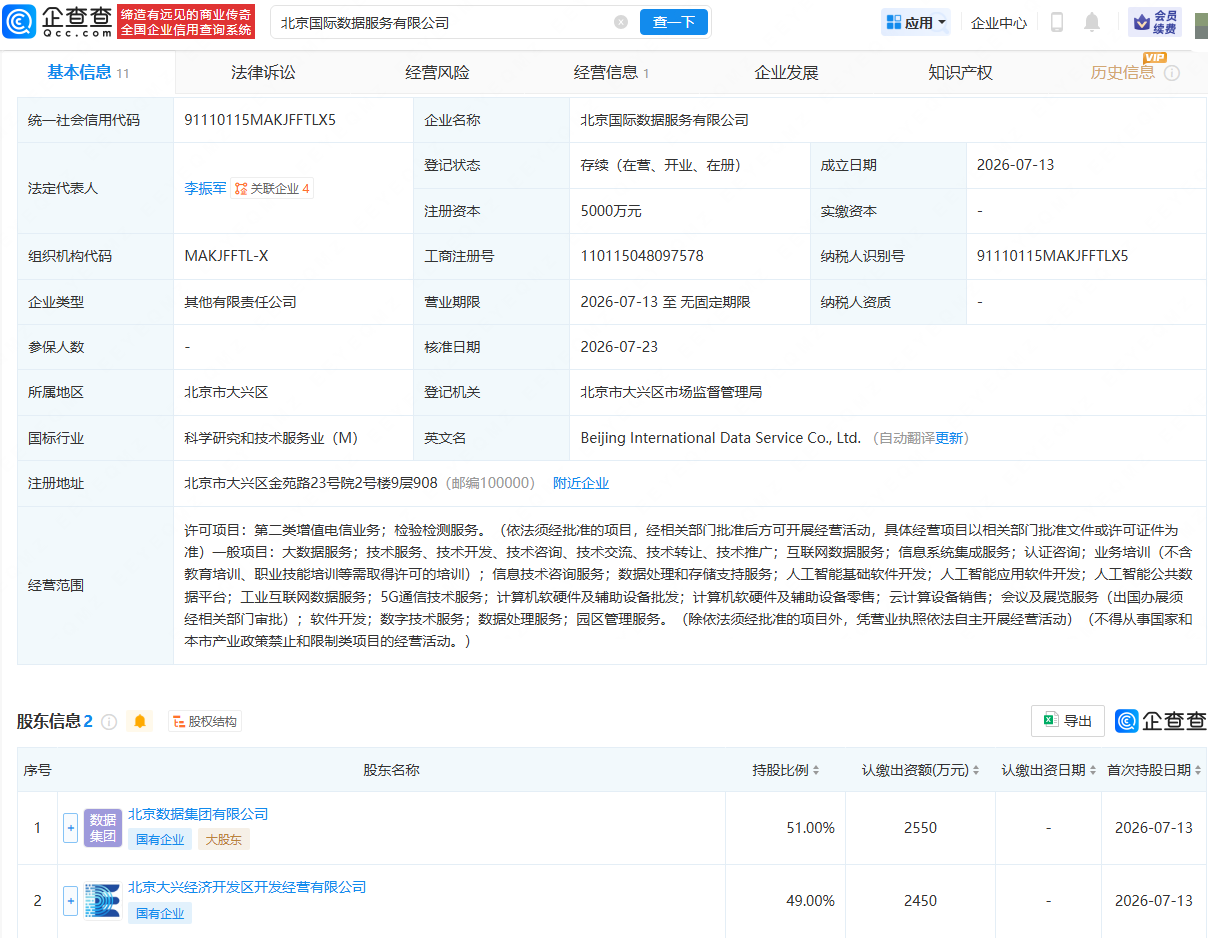Switch to the 企业发展 tab
1208x938 pixels.
pos(786,72)
